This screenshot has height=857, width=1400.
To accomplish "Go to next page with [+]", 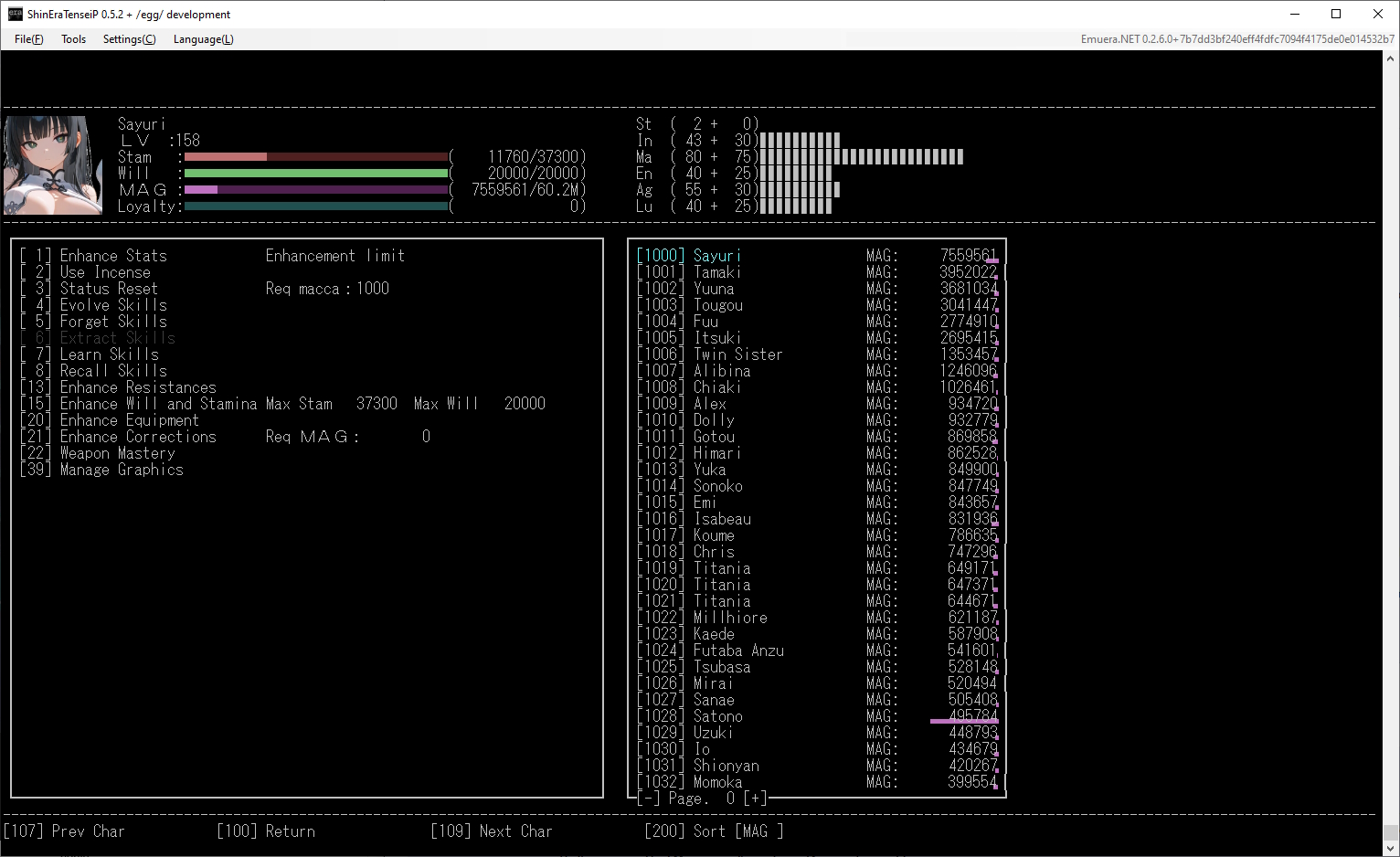I will [756, 799].
